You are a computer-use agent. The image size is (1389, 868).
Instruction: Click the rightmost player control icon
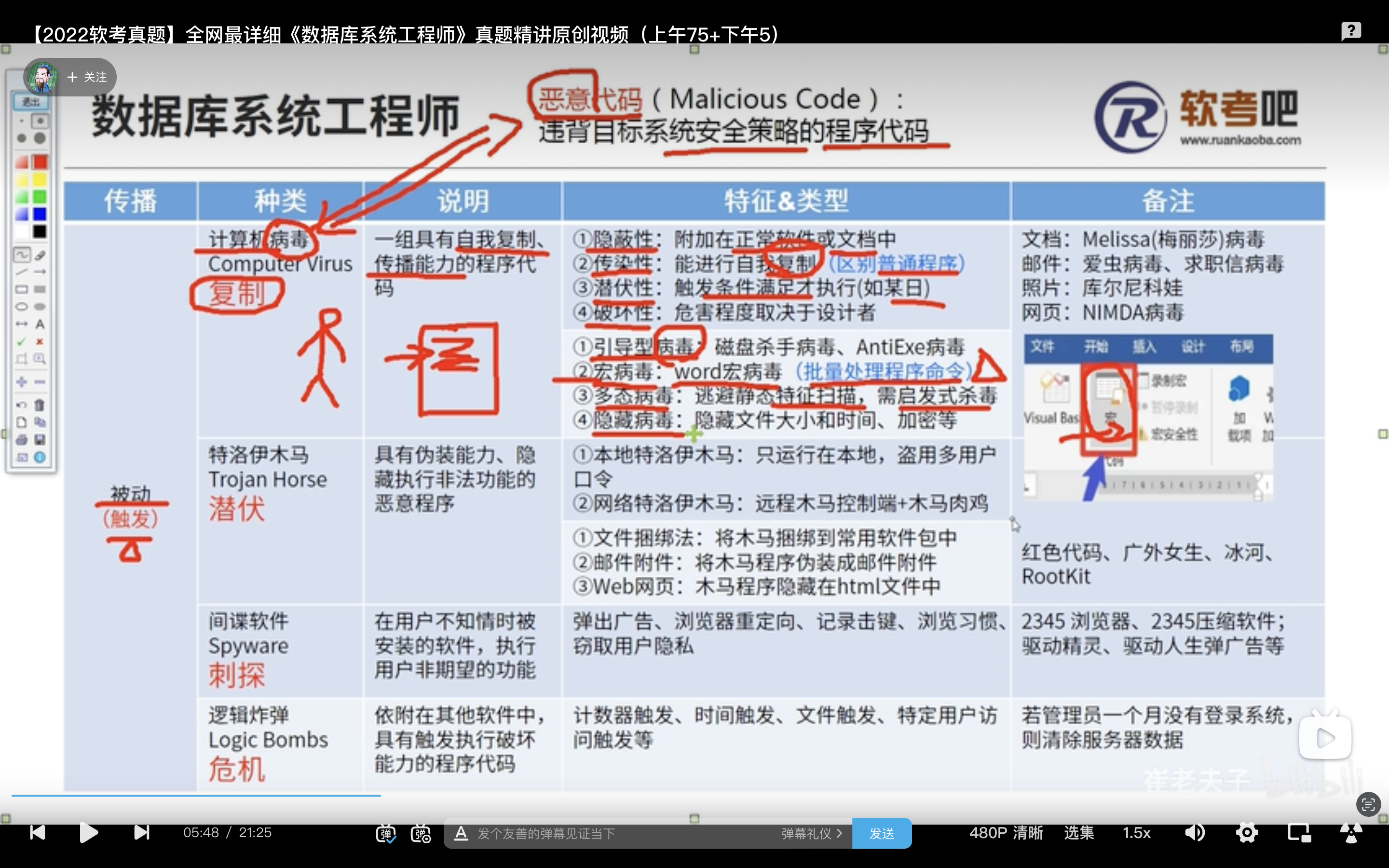point(1351,832)
